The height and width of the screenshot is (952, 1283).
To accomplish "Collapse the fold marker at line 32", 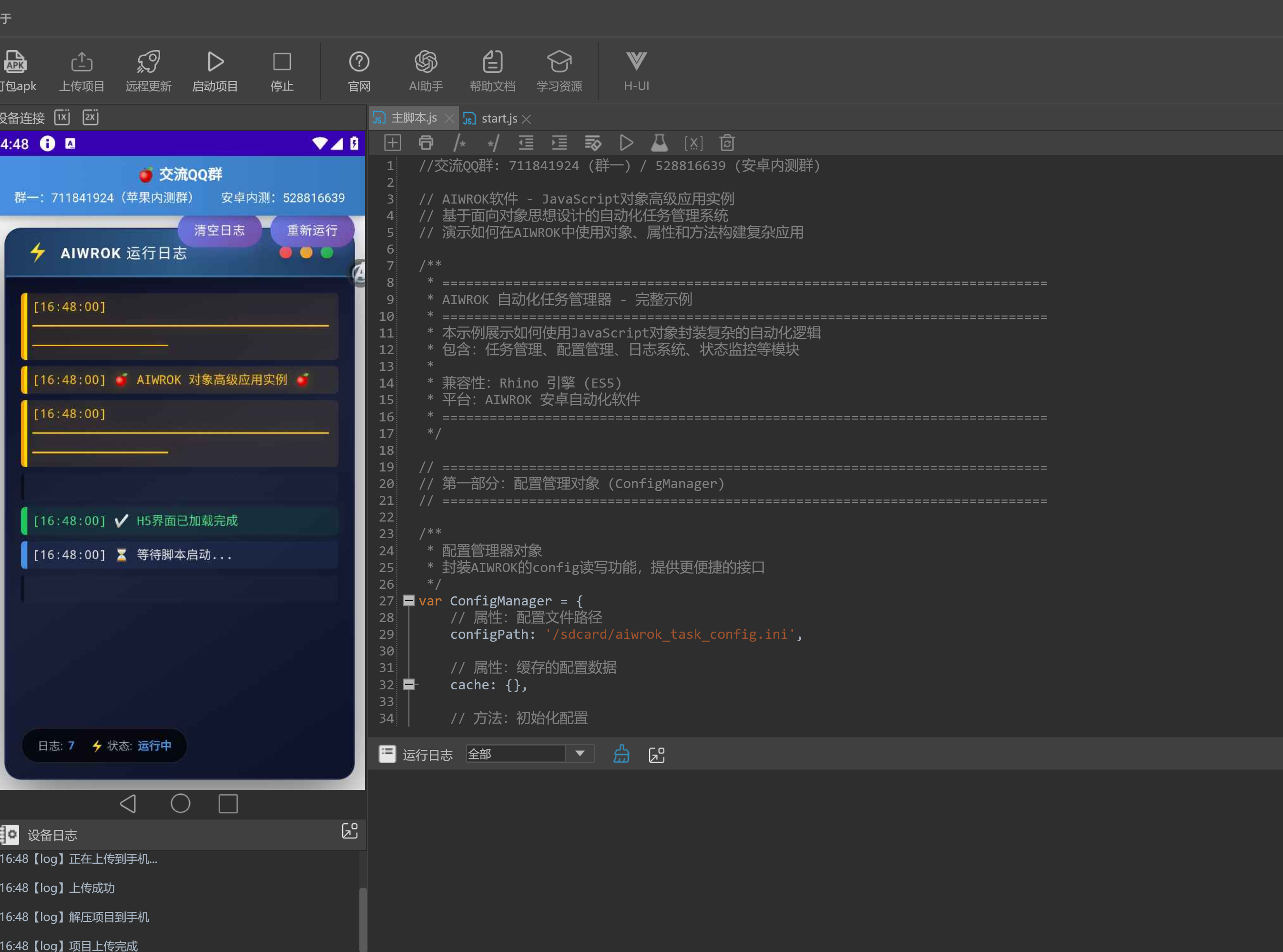I will pyautogui.click(x=408, y=684).
